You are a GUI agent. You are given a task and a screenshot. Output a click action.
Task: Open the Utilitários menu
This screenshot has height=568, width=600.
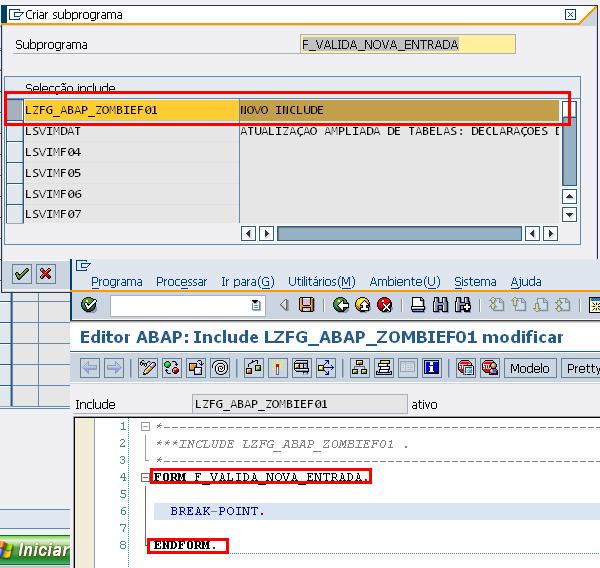[x=321, y=282]
